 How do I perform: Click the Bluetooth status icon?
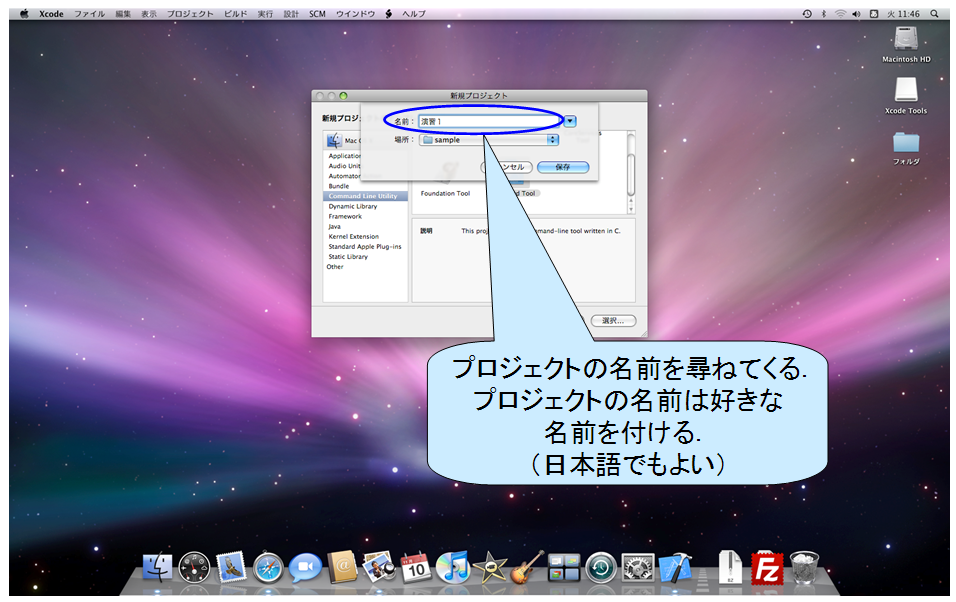[824, 13]
